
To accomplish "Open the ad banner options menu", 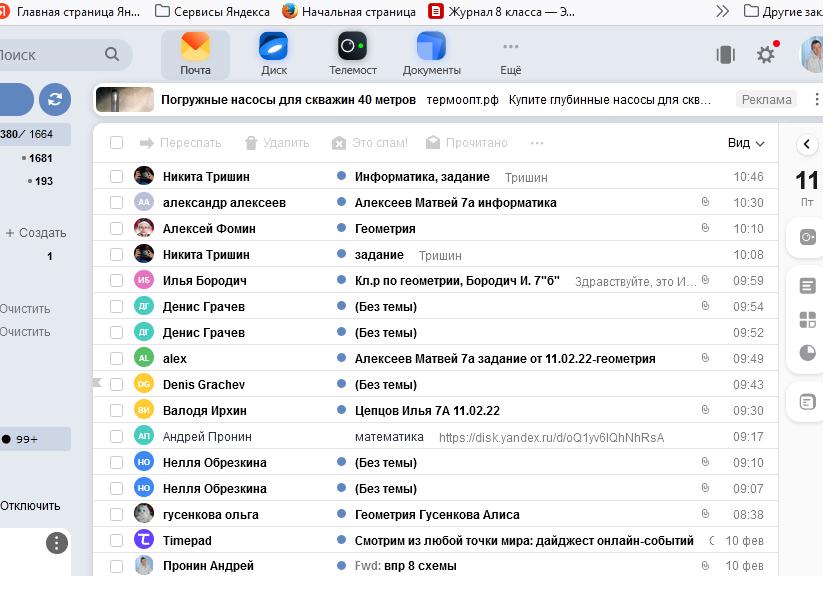I will pyautogui.click(x=817, y=99).
